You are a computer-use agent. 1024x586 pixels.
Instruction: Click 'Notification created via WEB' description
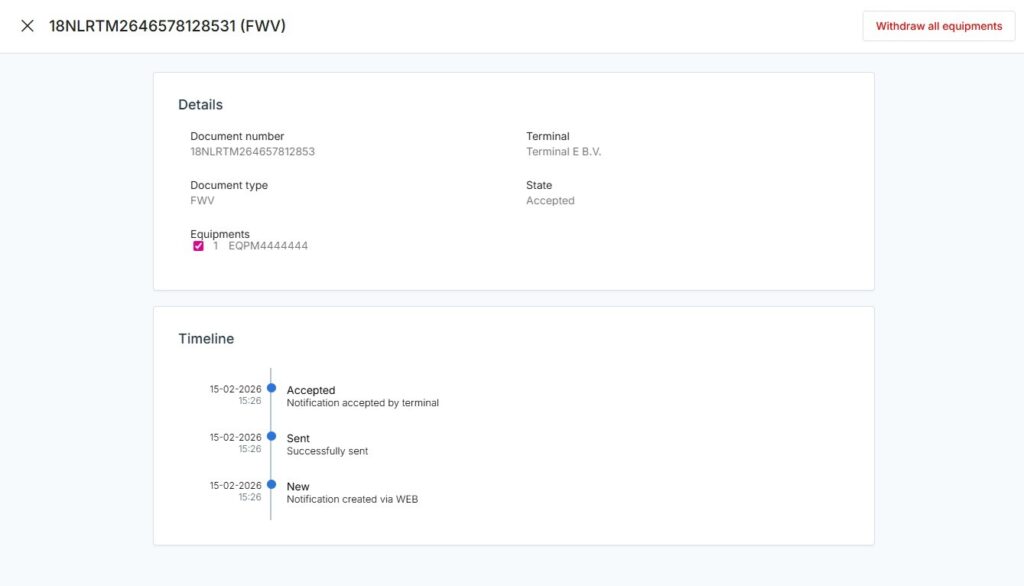click(352, 499)
